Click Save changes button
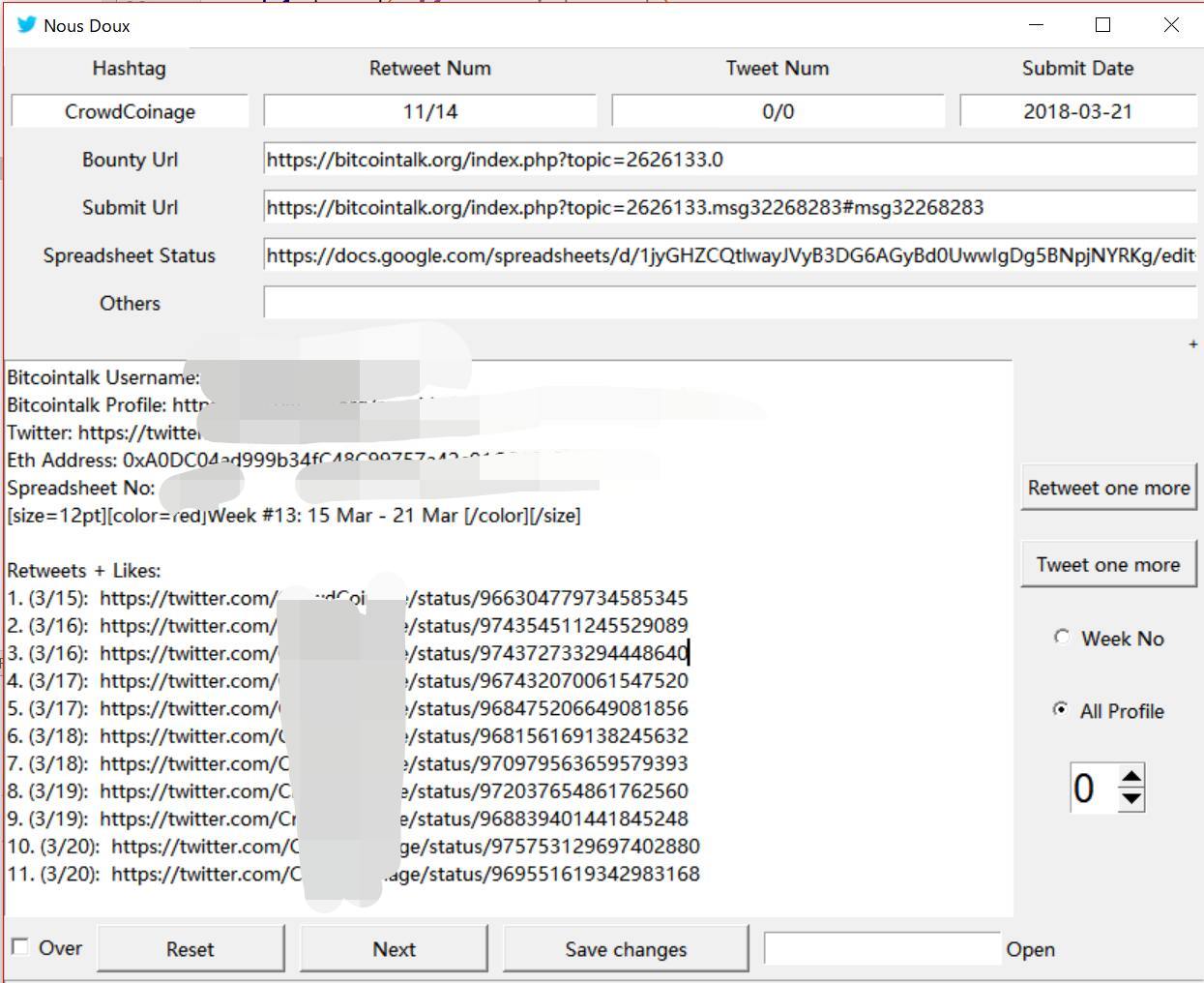Viewport: 1204px width, 983px height. [626, 949]
